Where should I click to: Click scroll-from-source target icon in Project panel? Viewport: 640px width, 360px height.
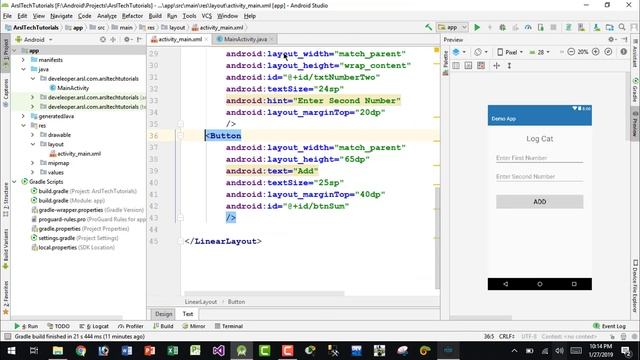(103, 40)
